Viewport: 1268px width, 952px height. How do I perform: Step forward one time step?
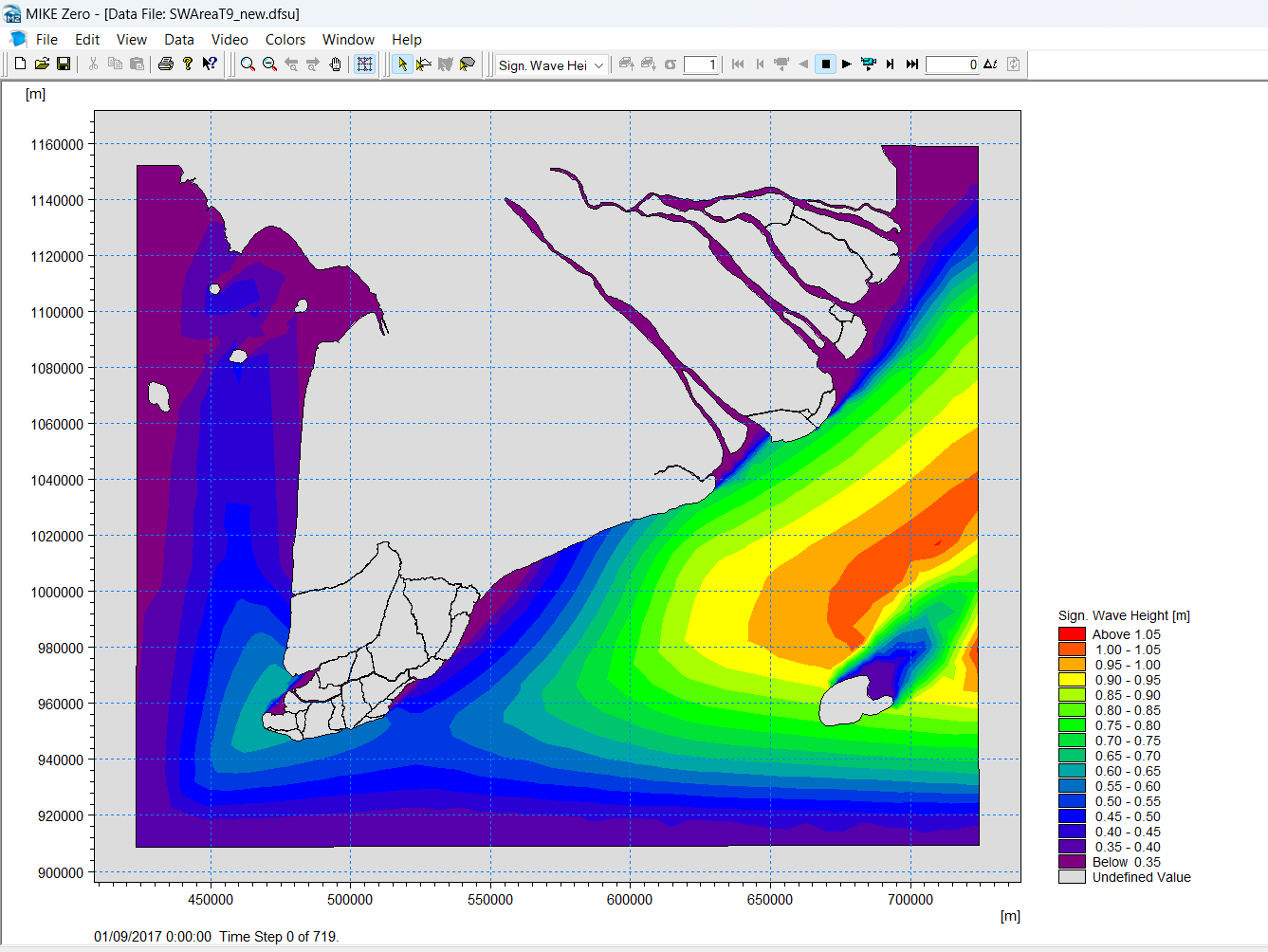pyautogui.click(x=890, y=64)
